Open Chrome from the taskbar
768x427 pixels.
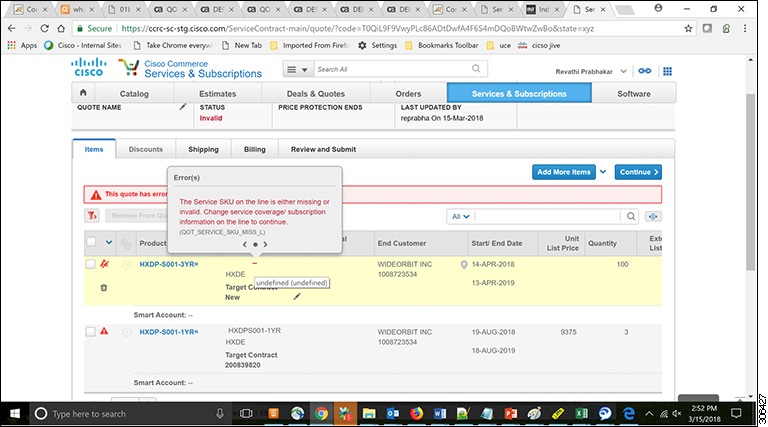(x=321, y=414)
